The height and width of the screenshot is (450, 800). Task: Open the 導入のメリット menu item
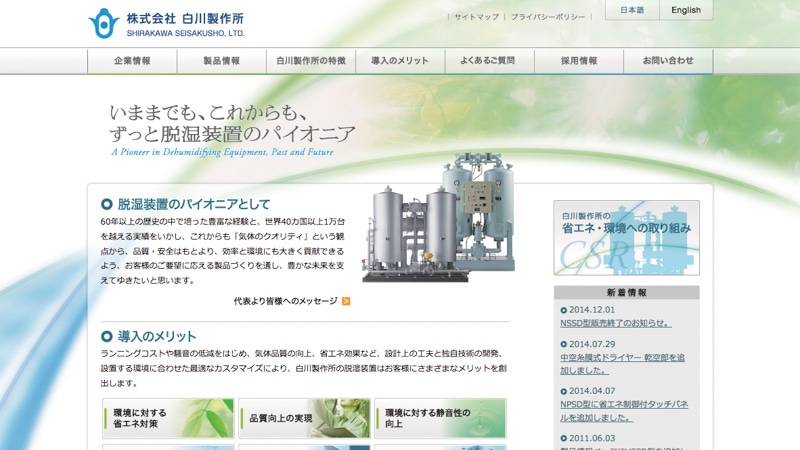(x=400, y=61)
